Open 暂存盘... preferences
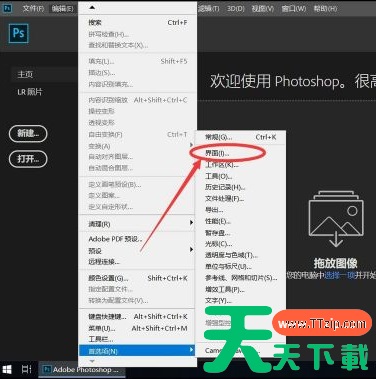 [x=241, y=233]
